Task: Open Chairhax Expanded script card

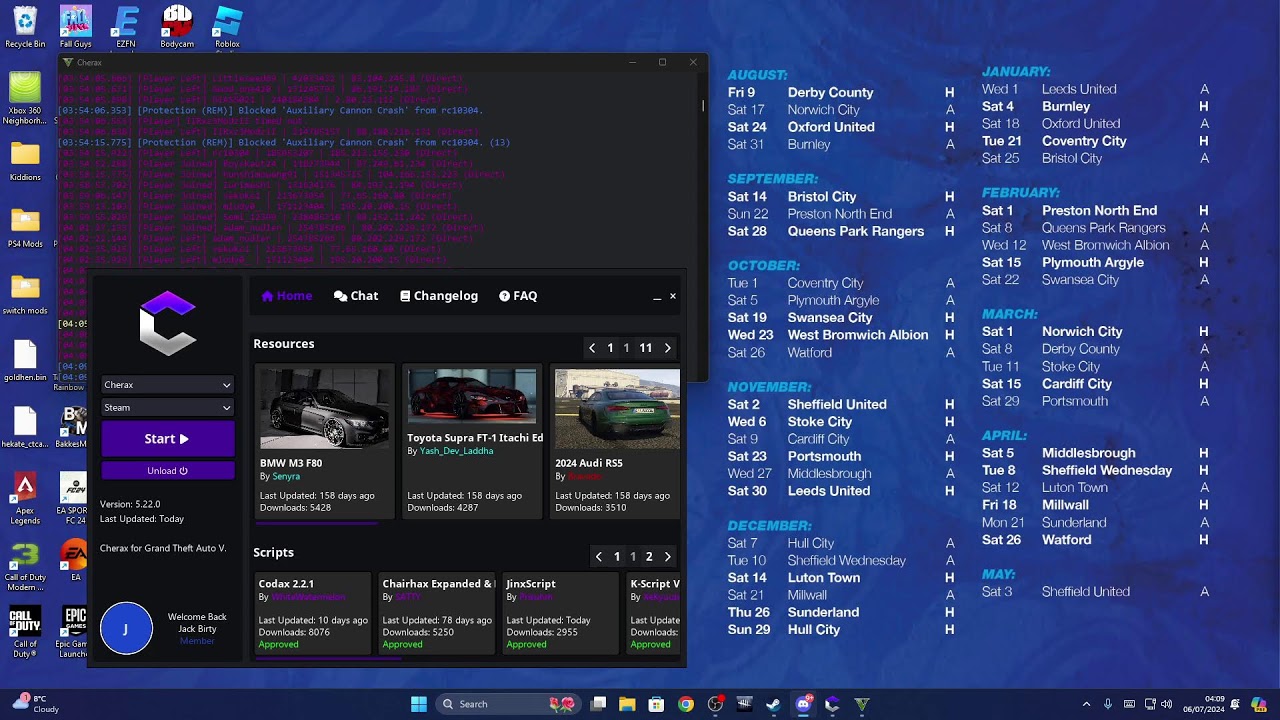Action: (437, 613)
